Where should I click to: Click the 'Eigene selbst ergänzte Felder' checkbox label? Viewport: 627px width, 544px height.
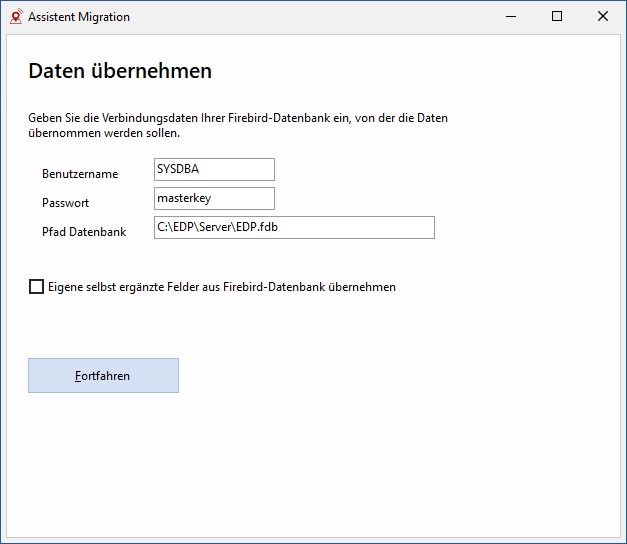pos(222,287)
